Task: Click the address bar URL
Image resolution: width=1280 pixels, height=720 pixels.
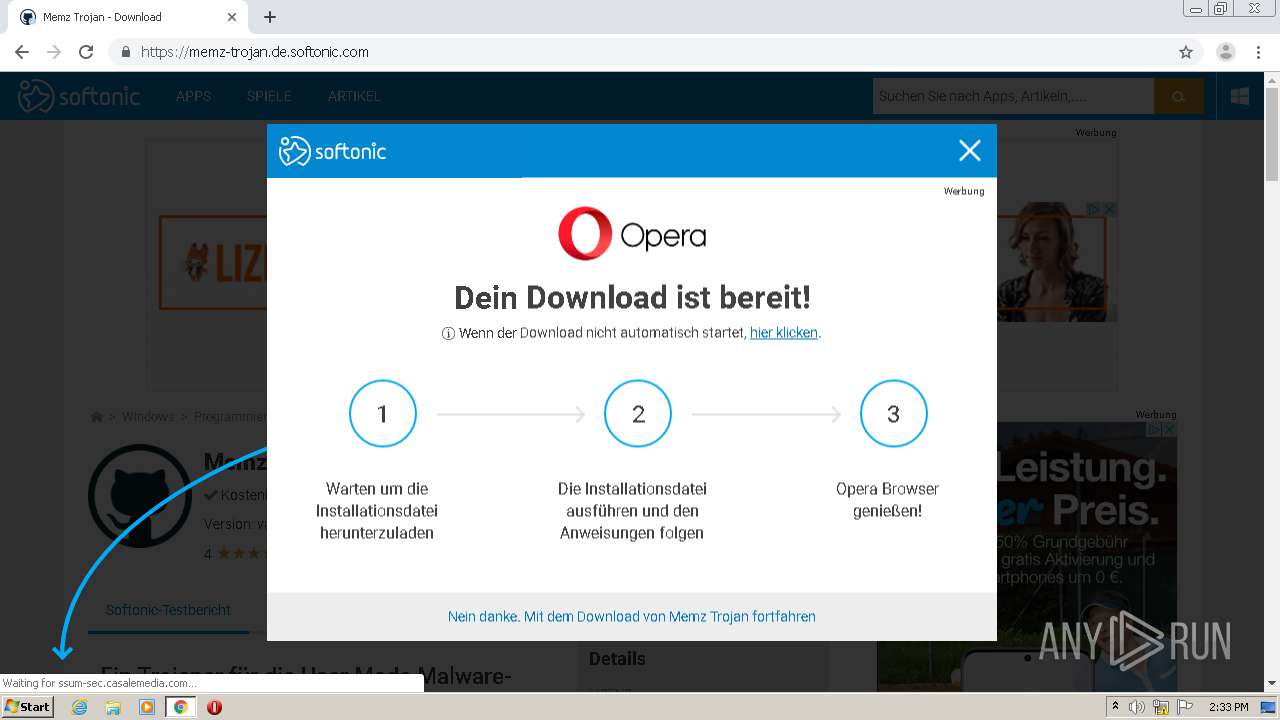Action: tap(255, 52)
